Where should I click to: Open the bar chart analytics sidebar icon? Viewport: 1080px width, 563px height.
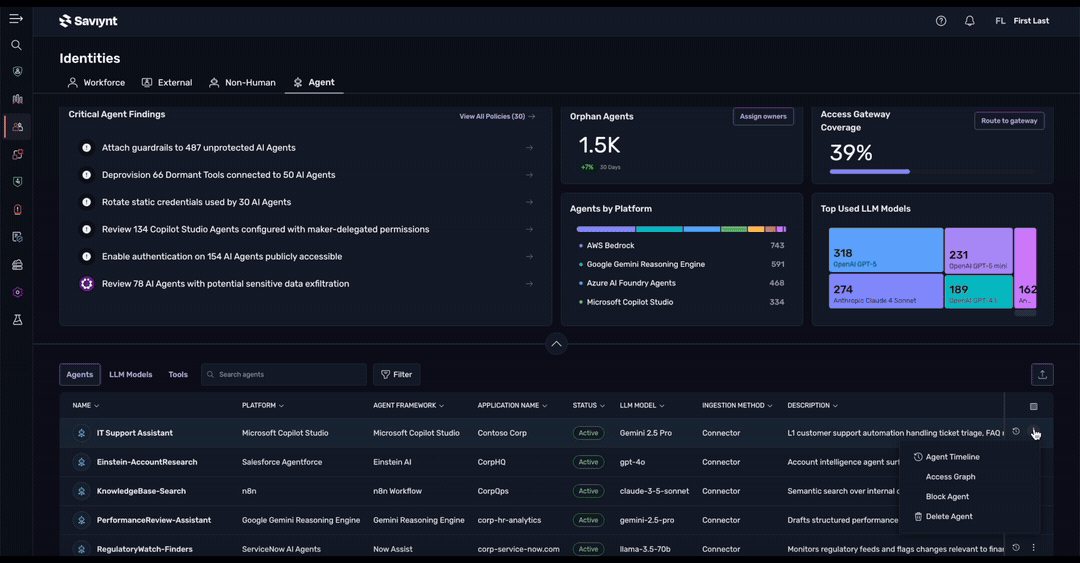17,99
